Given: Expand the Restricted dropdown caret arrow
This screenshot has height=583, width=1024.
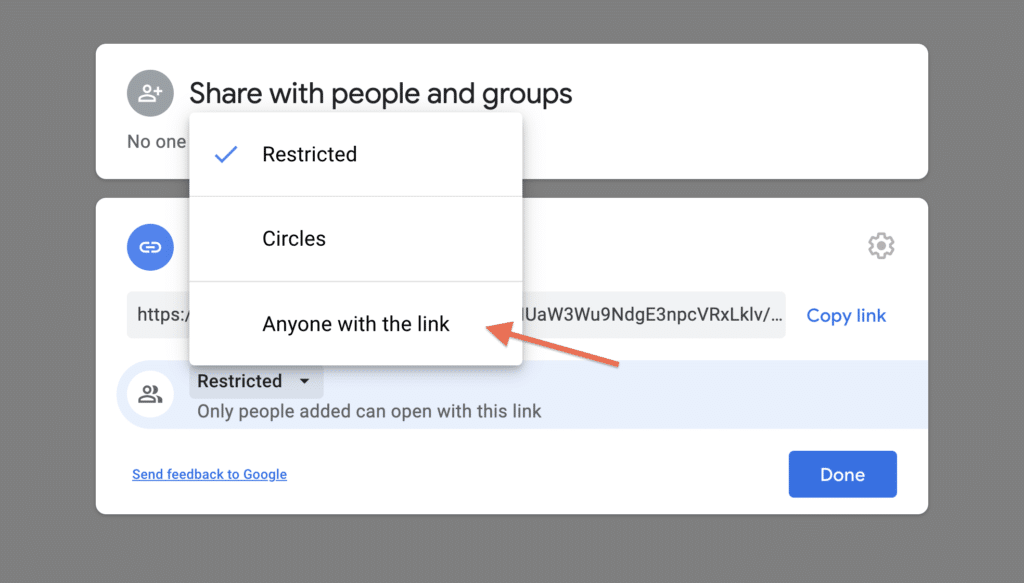Looking at the screenshot, I should (304, 381).
